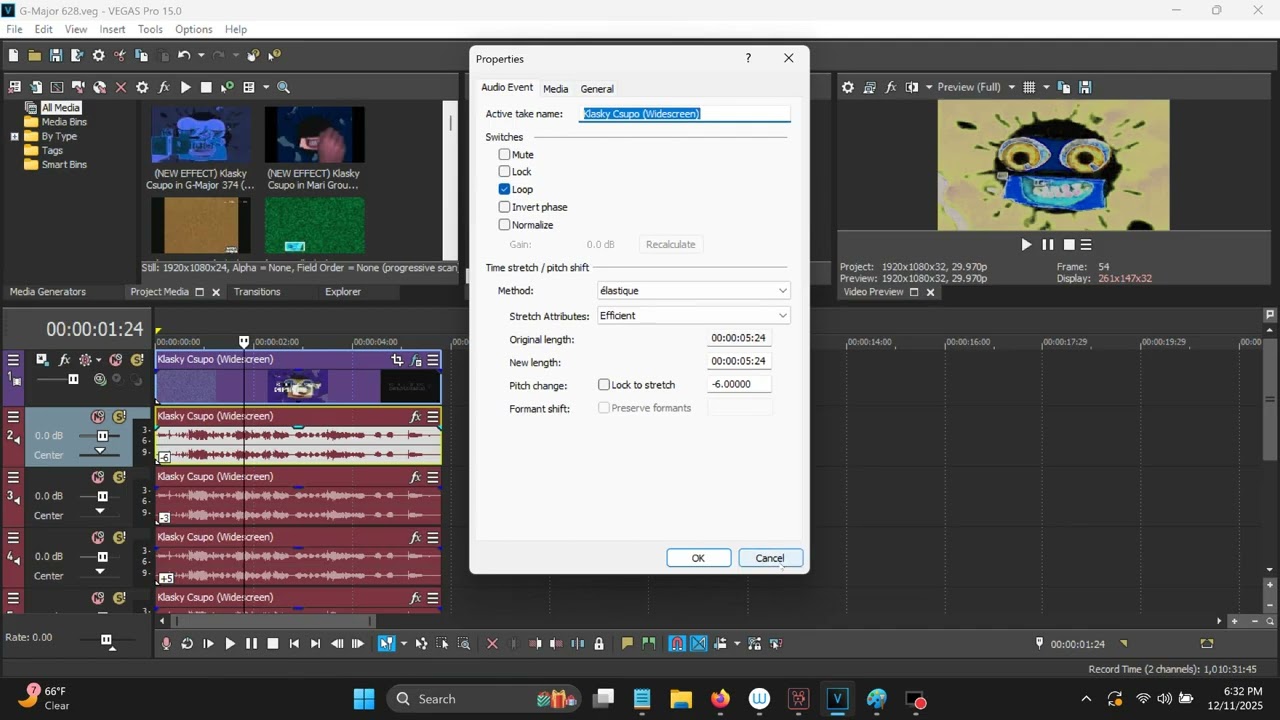The height and width of the screenshot is (720, 1280).
Task: Open Event FX on track 2 audio event
Action: point(415,417)
